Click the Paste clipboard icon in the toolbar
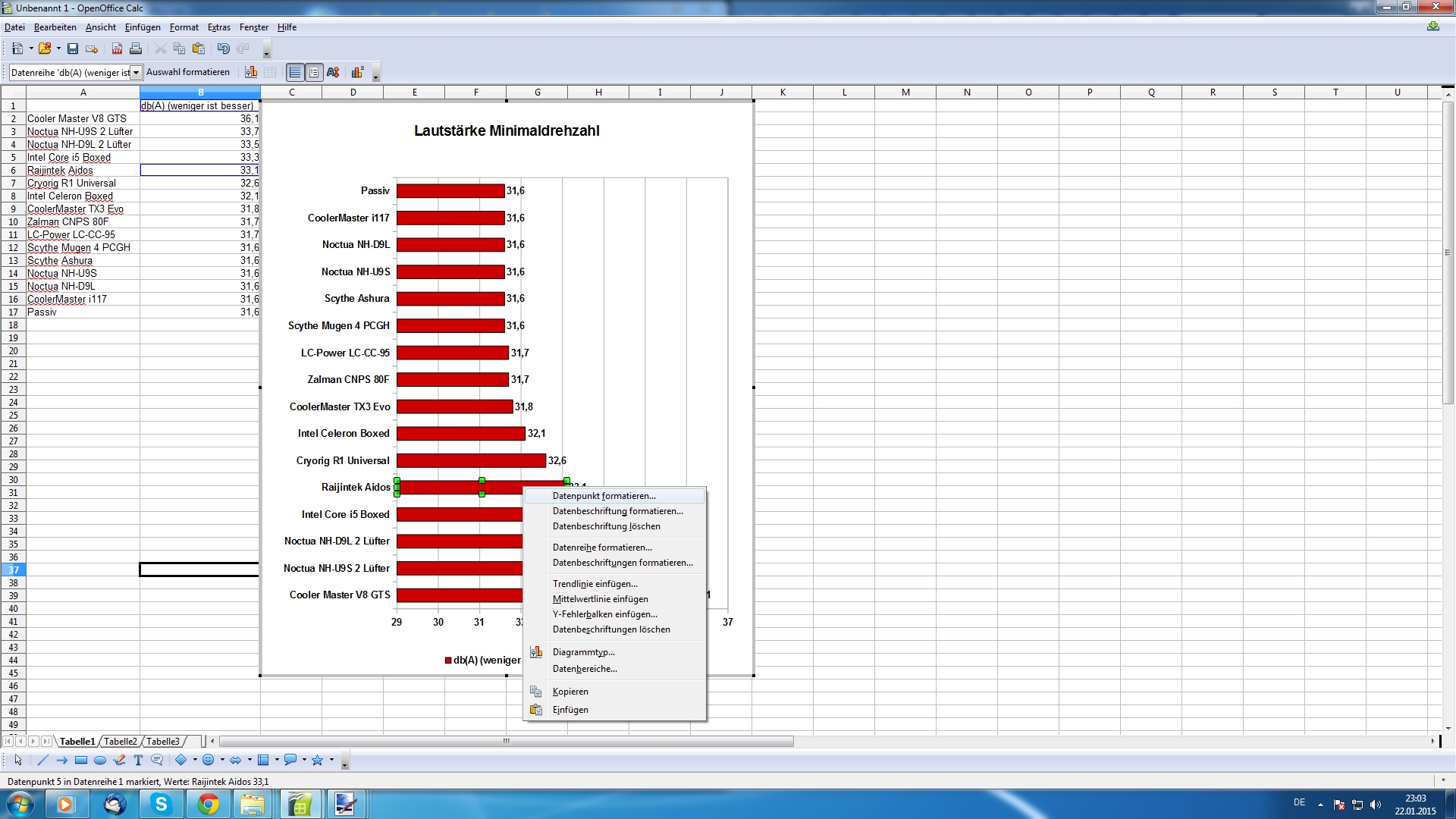 pos(199,49)
